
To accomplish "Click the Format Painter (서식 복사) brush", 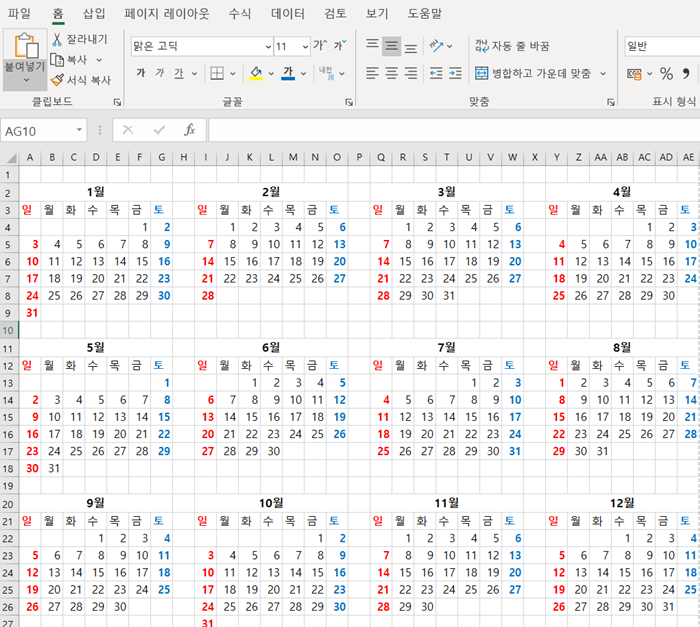I will pyautogui.click(x=57, y=80).
